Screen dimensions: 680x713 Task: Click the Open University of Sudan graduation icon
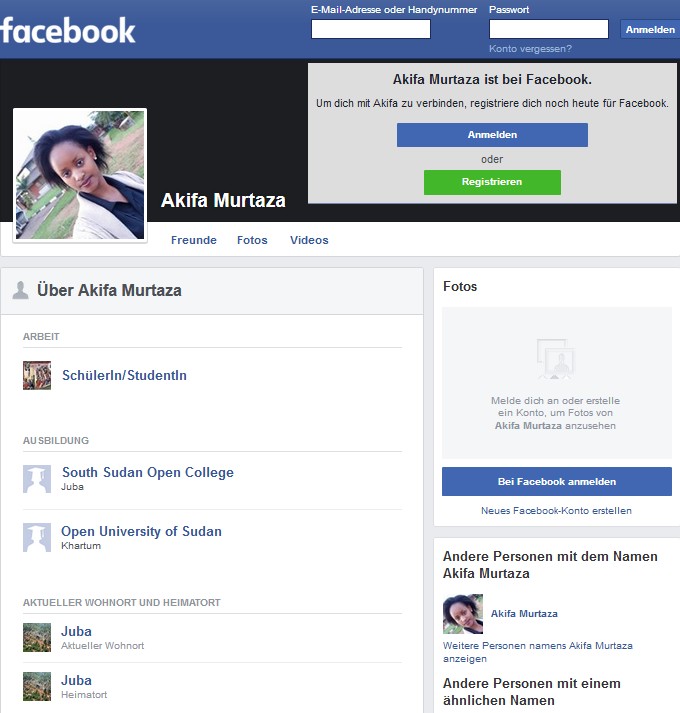click(x=37, y=537)
